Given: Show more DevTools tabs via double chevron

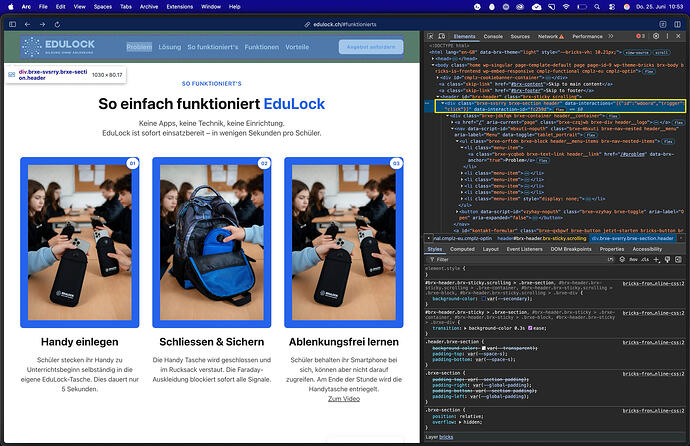Looking at the screenshot, I should 611,36.
